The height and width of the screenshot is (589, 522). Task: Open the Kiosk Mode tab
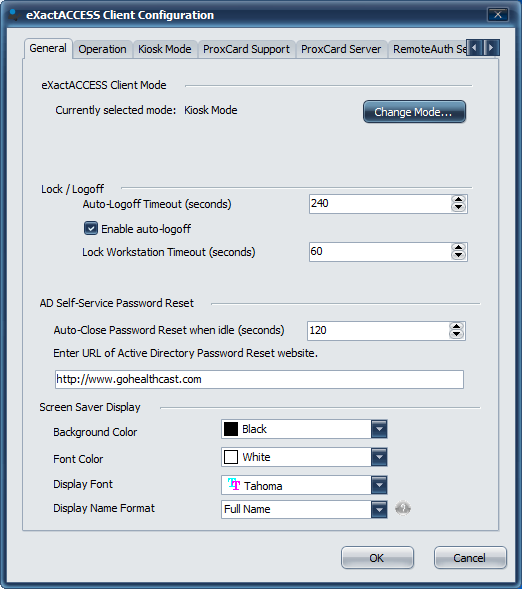[x=164, y=49]
